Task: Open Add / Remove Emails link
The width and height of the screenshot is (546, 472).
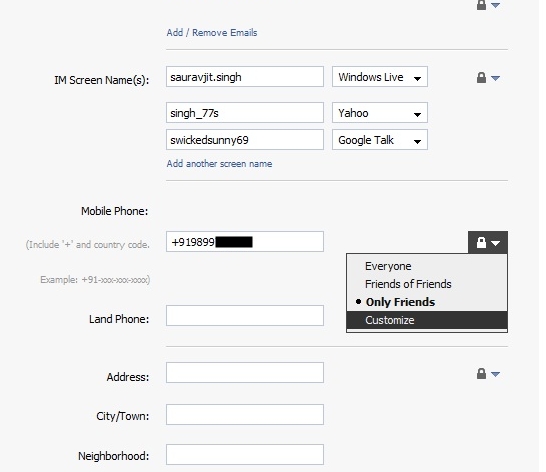Action: [x=212, y=33]
